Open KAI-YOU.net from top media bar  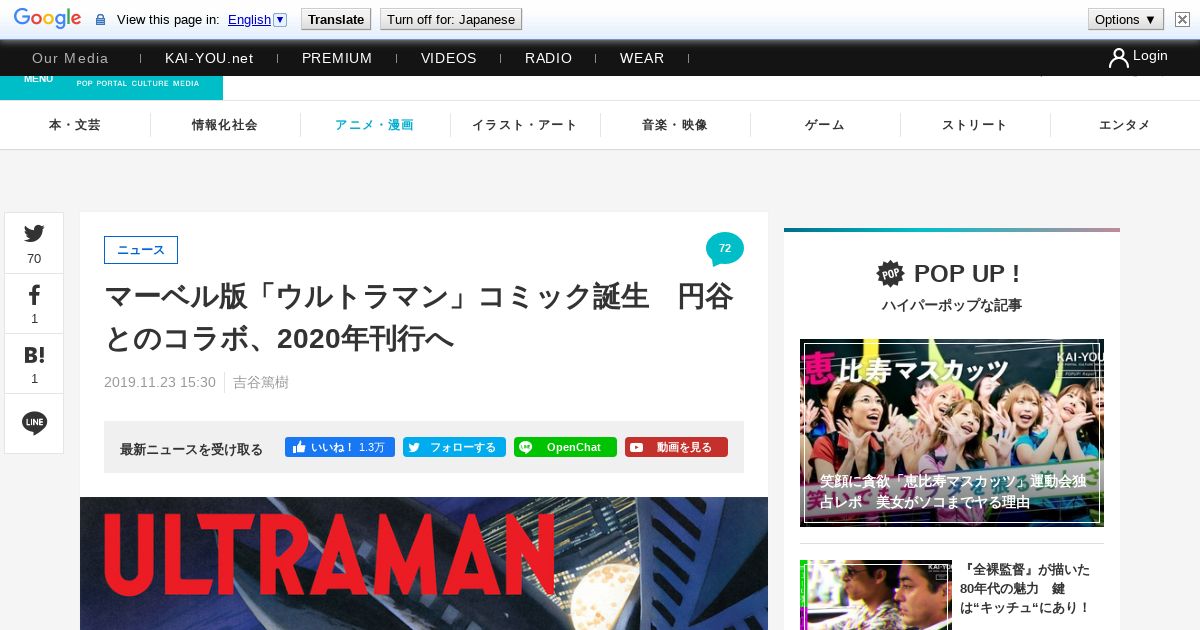(209, 58)
